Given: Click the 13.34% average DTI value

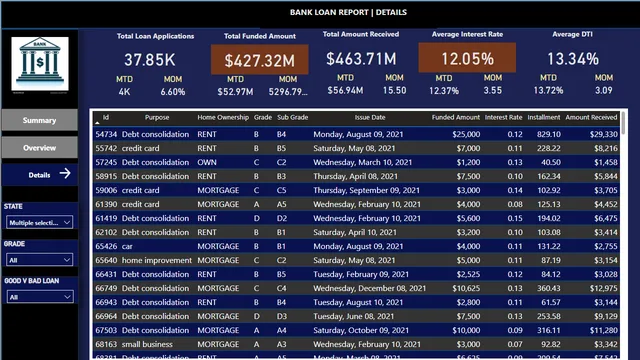Looking at the screenshot, I should [573, 59].
